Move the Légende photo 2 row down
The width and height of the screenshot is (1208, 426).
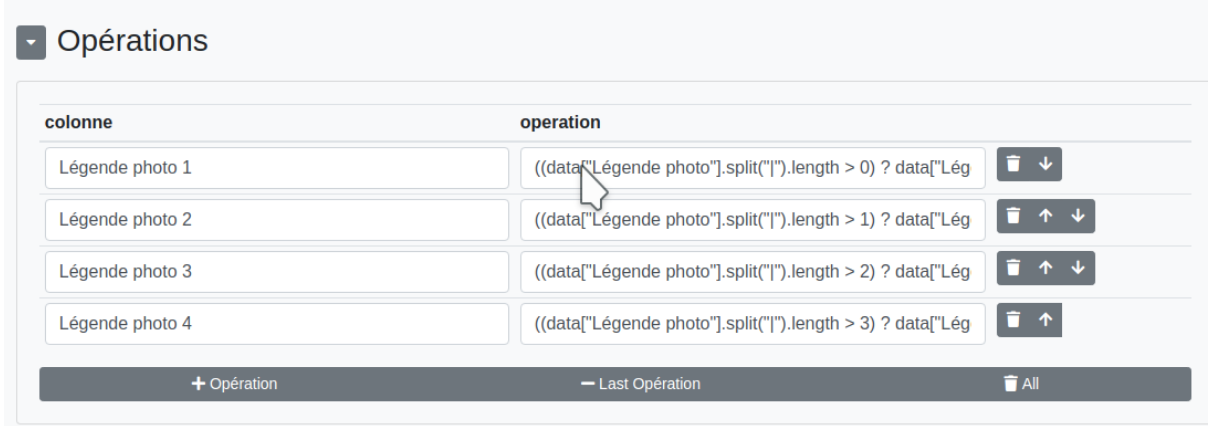(1077, 215)
